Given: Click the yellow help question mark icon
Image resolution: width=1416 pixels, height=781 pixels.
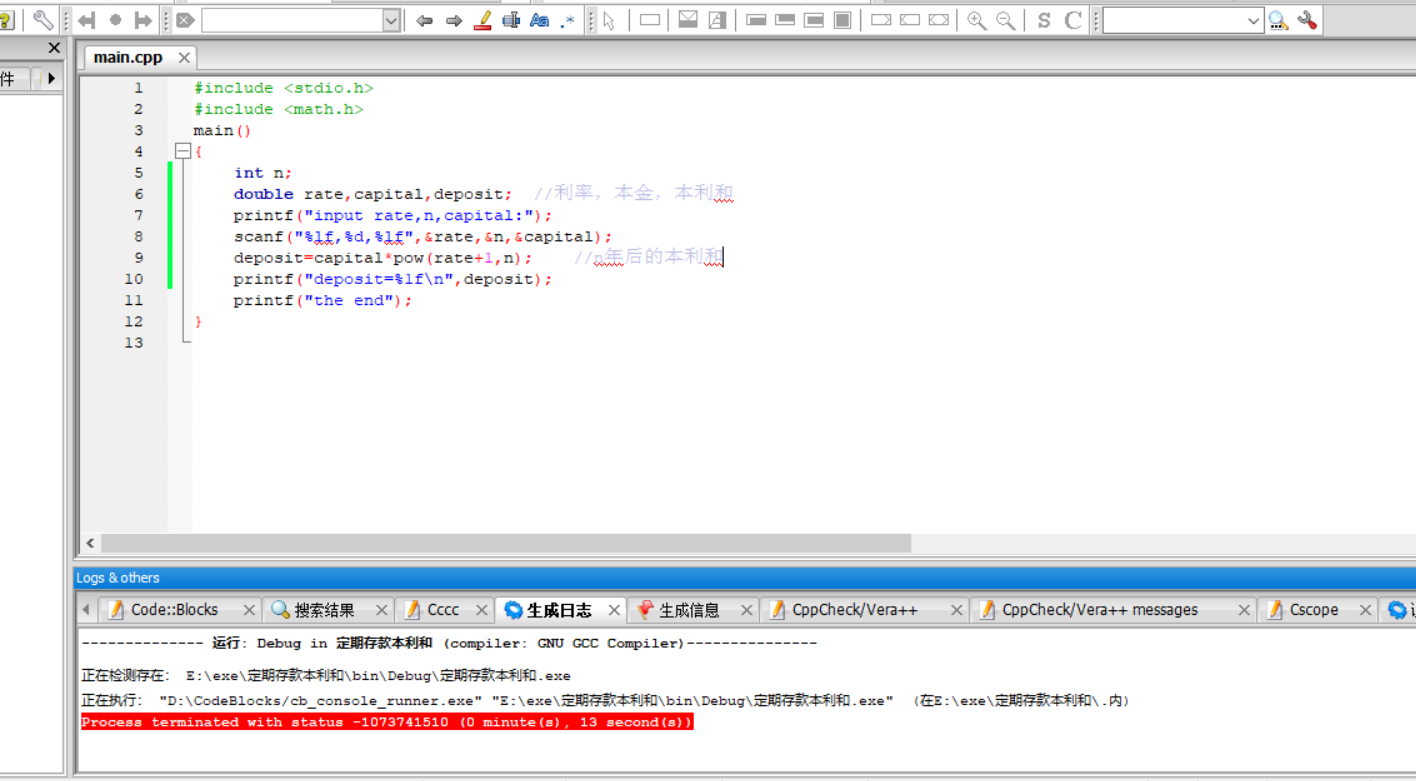Looking at the screenshot, I should pyautogui.click(x=6, y=20).
